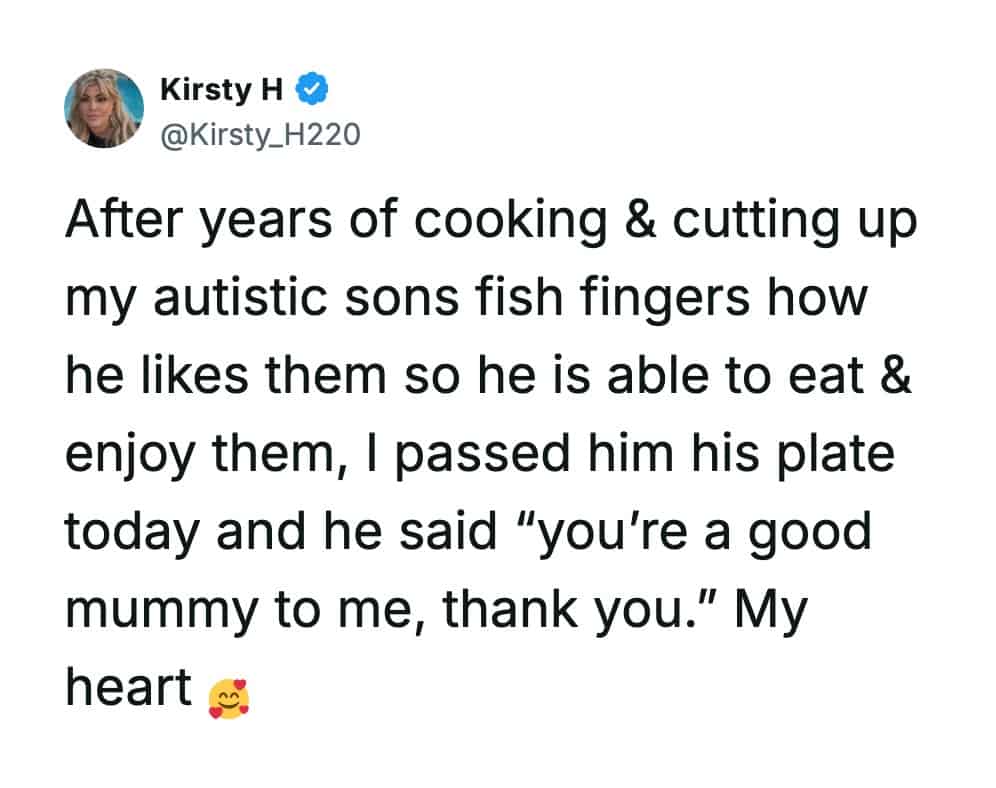Screen dimensions: 996x788
Task: Click the smiling hearts emoji
Action: click(x=228, y=698)
